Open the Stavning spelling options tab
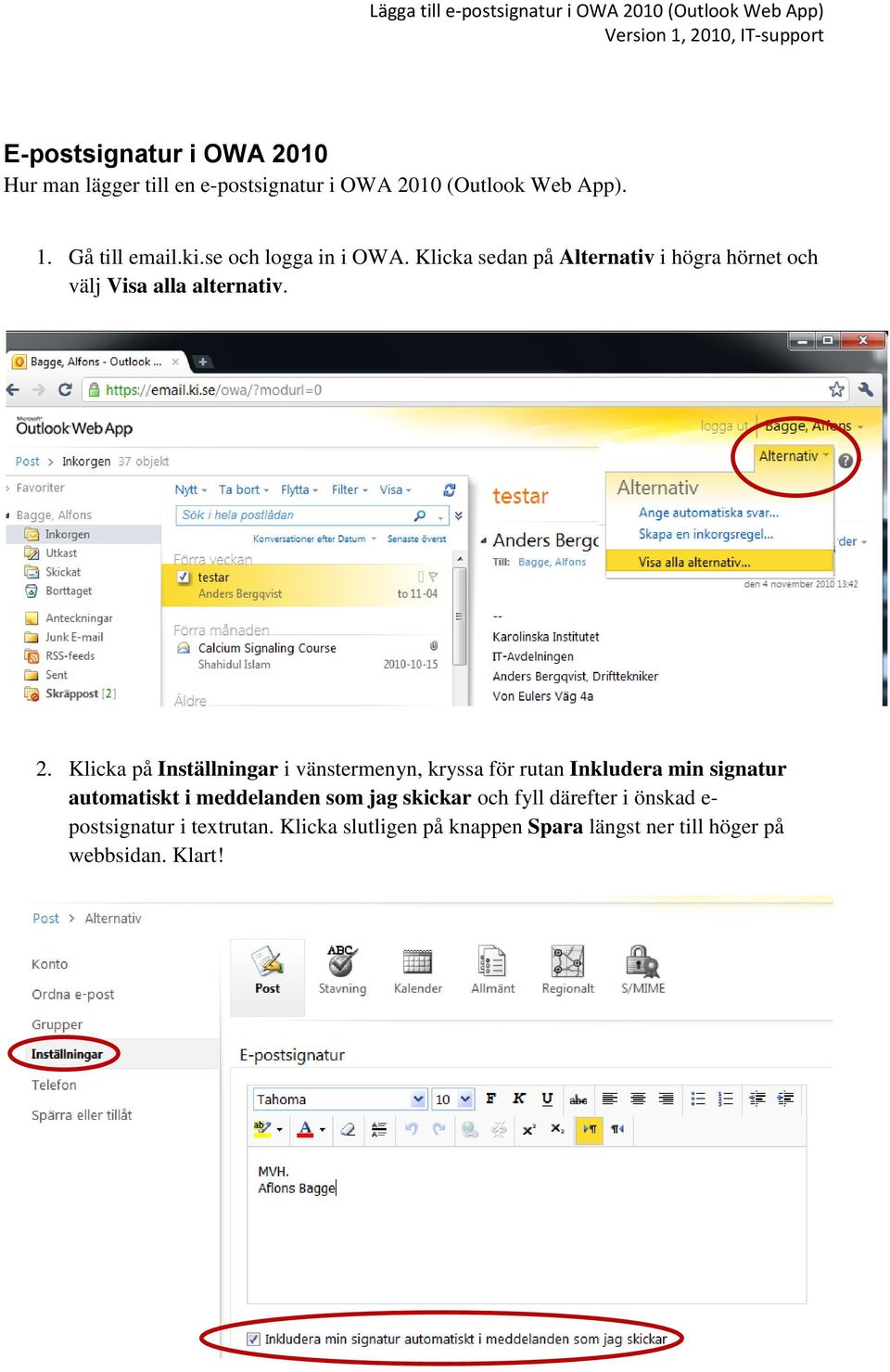Viewport: 890px width, 1372px height. 342,969
